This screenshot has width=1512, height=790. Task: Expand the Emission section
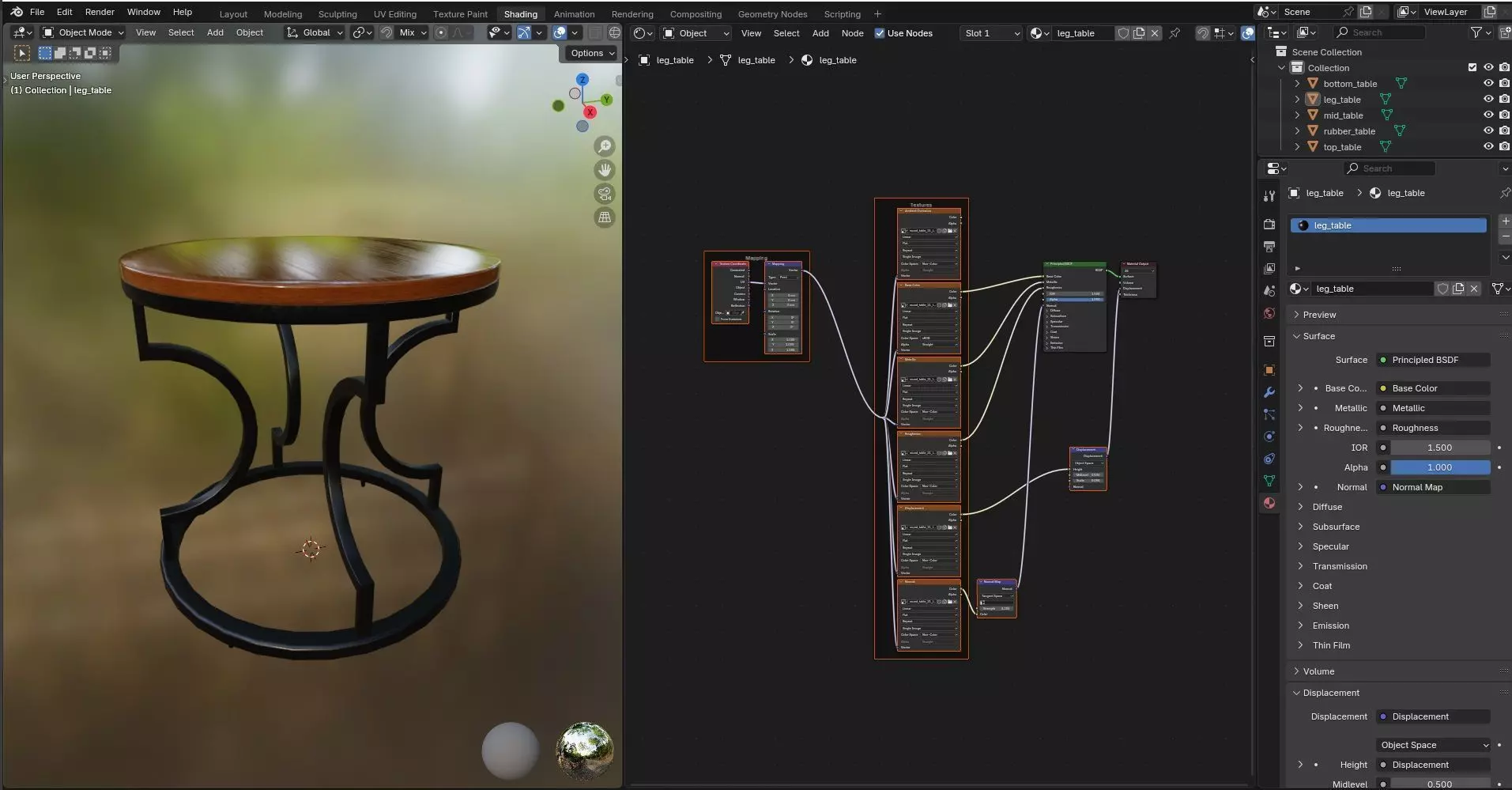(1330, 626)
